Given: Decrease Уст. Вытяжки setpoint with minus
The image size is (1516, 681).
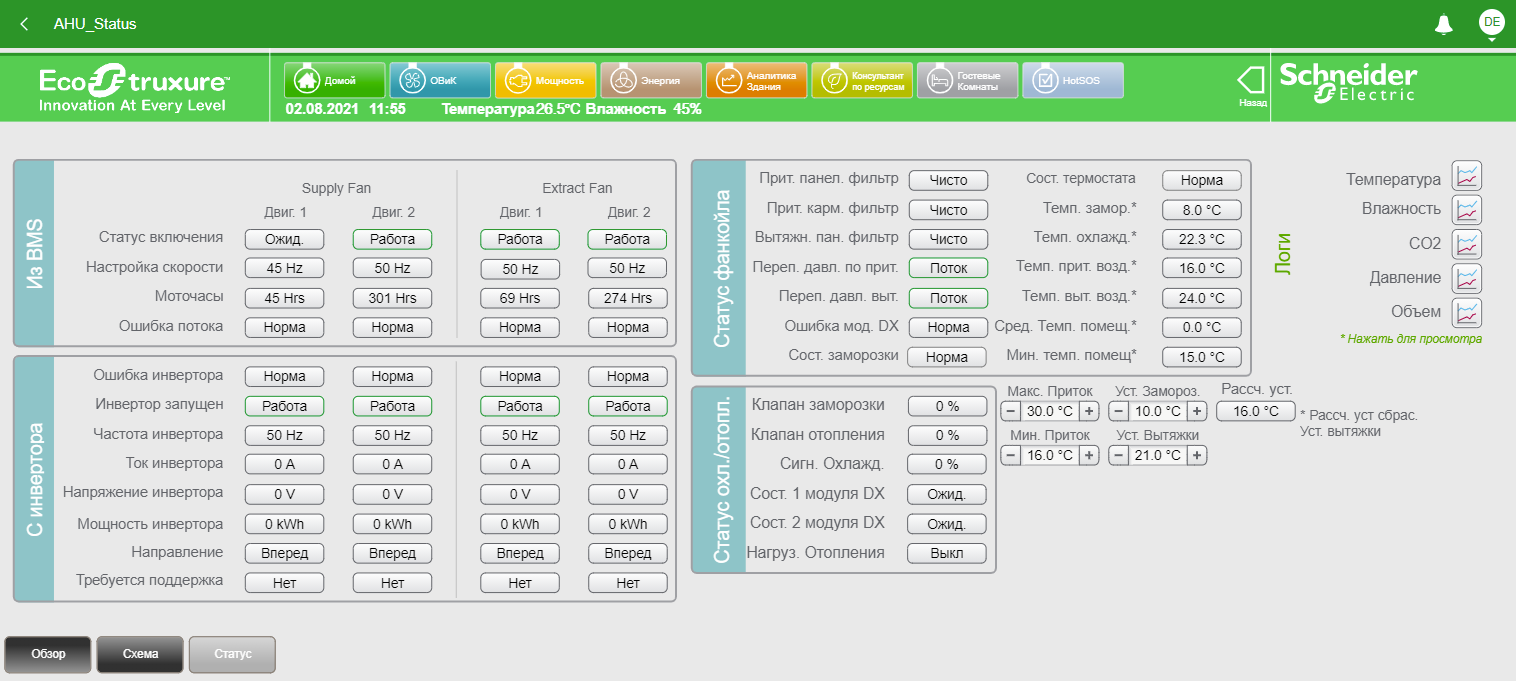Looking at the screenshot, I should [x=1119, y=455].
